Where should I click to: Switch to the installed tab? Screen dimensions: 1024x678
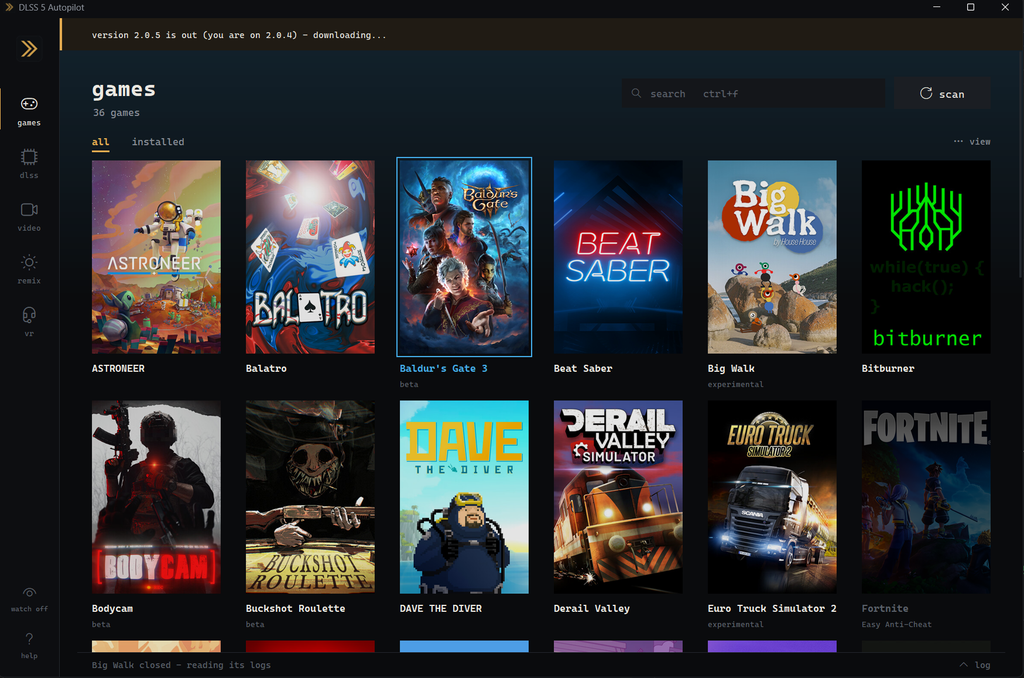click(x=157, y=142)
